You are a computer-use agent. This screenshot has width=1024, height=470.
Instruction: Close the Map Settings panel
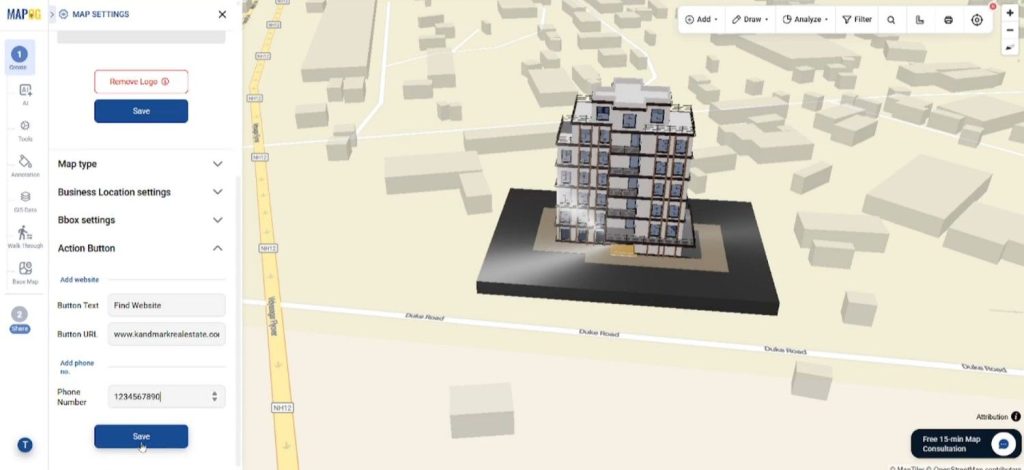[222, 14]
